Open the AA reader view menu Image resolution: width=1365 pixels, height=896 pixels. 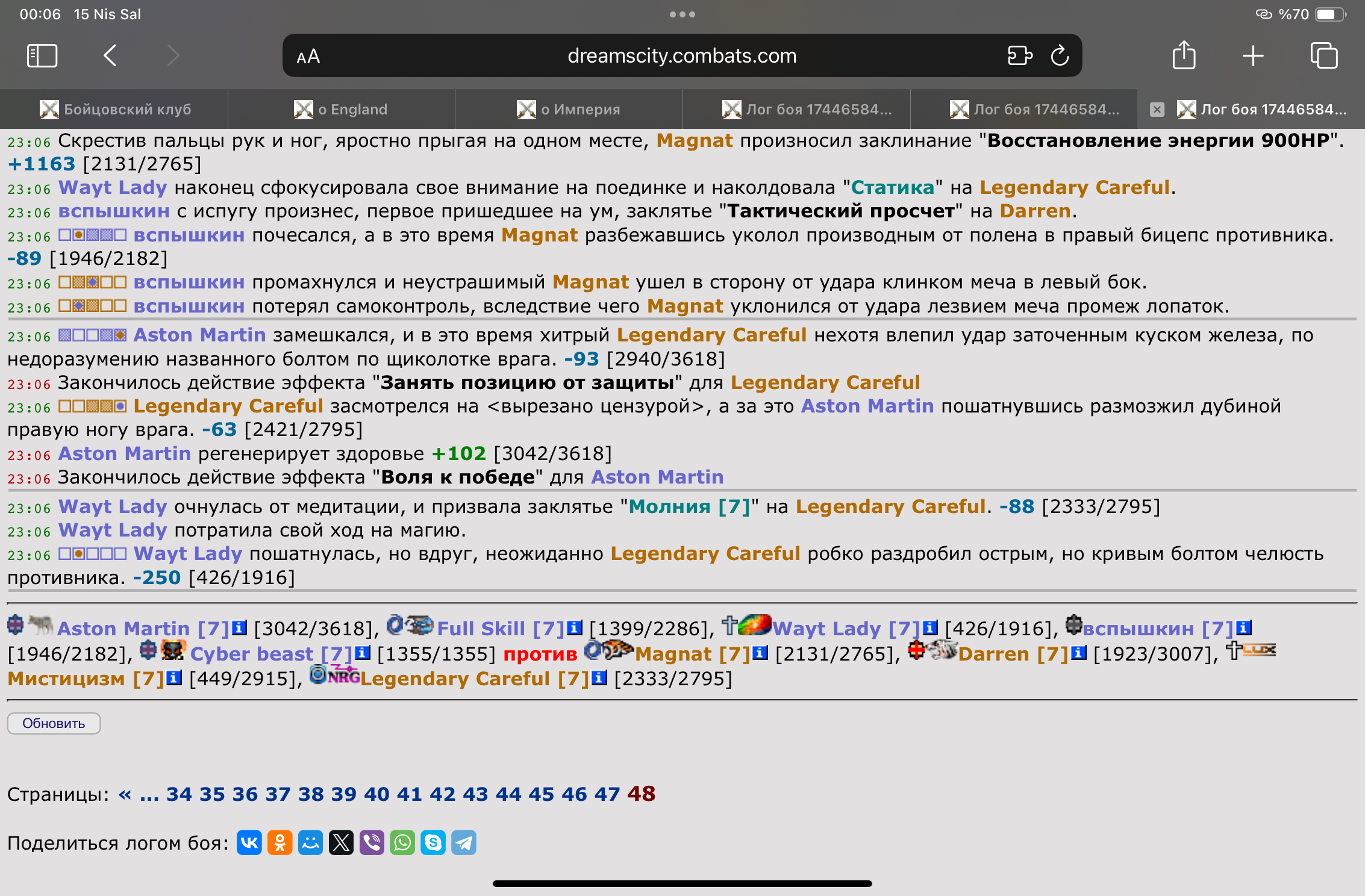pos(308,57)
